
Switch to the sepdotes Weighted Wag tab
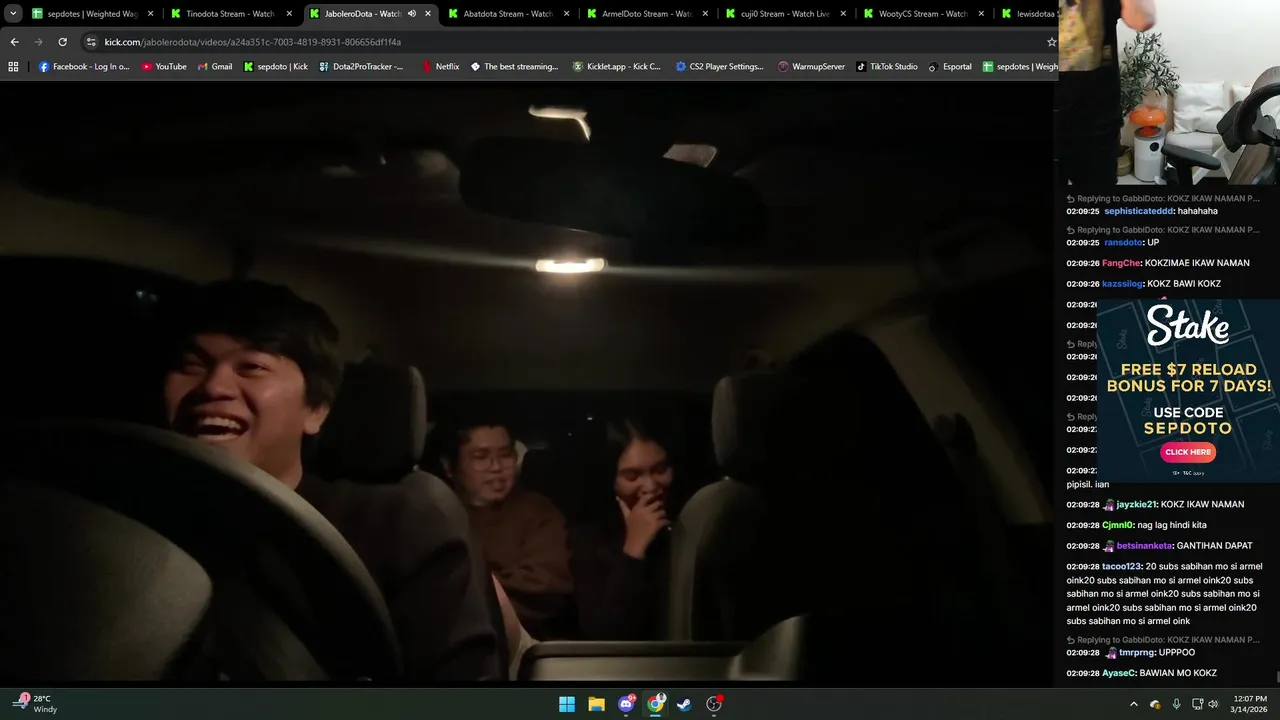coord(91,14)
